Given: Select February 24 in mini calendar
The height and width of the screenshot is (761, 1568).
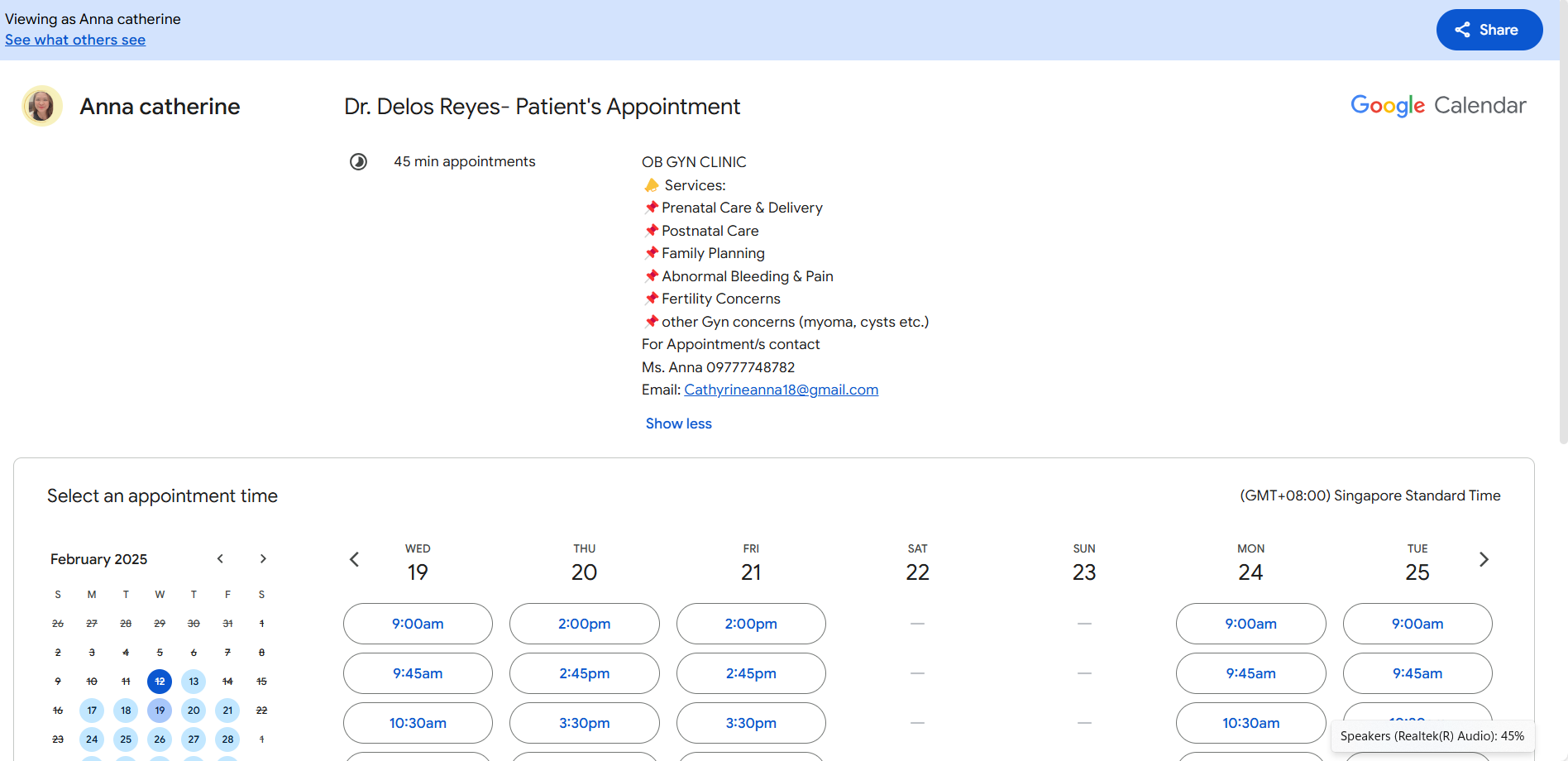Looking at the screenshot, I should (92, 739).
